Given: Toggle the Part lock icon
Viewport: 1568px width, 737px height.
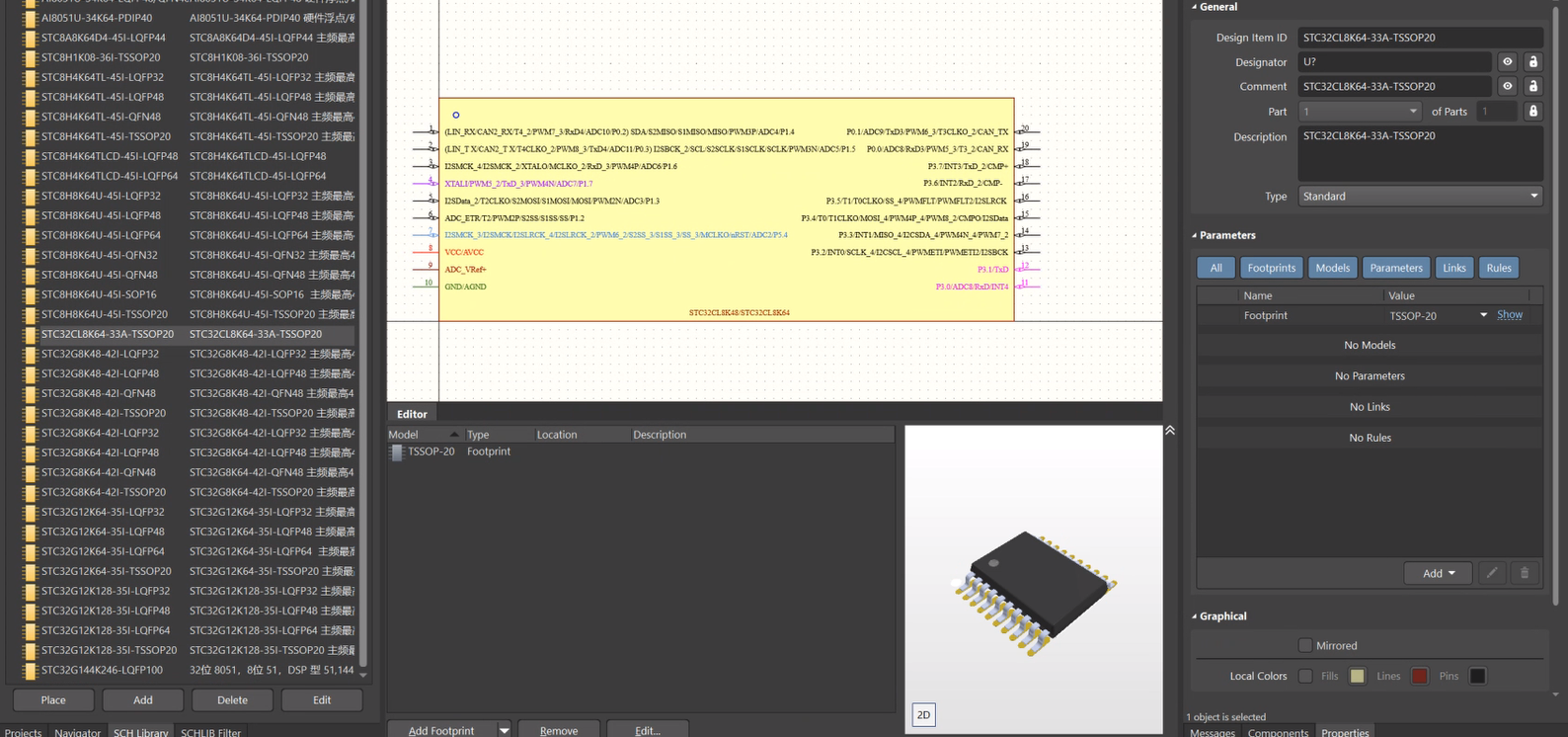Looking at the screenshot, I should point(1532,112).
